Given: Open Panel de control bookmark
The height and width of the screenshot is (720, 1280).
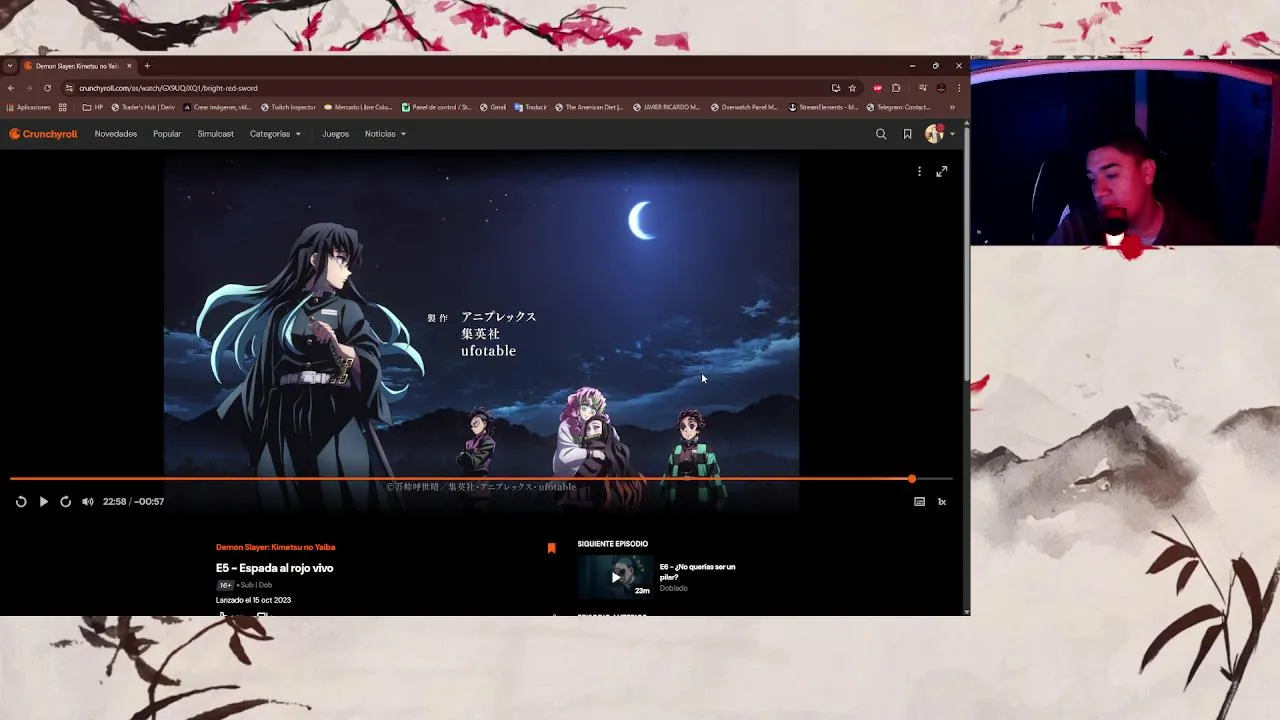Looking at the screenshot, I should click(436, 107).
